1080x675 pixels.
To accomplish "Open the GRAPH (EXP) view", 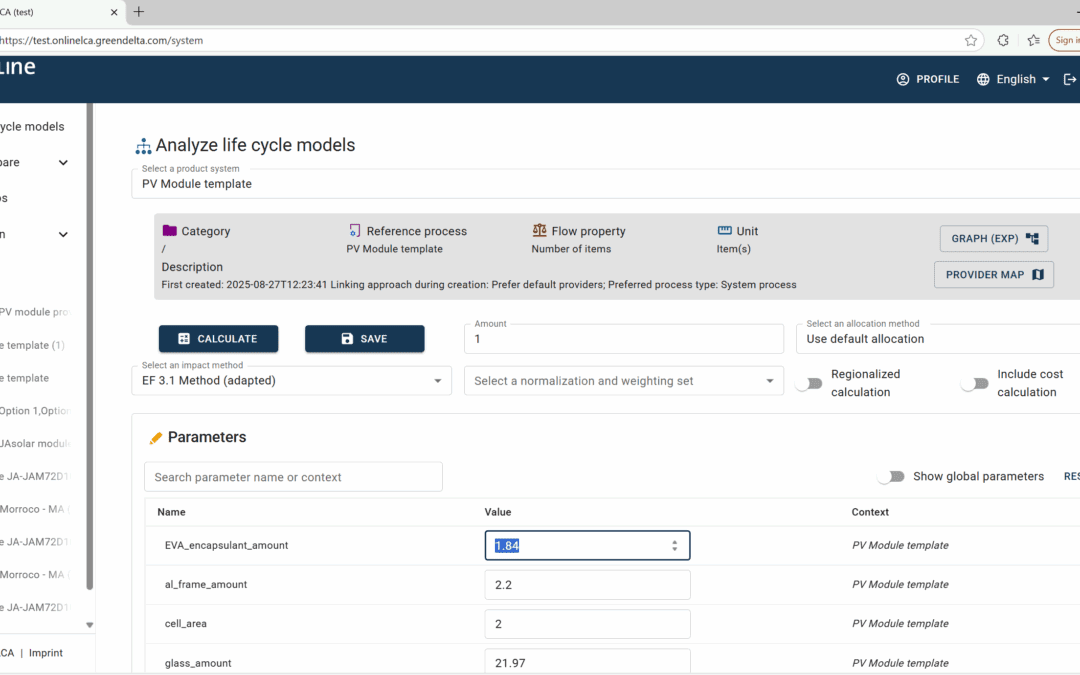I will pyautogui.click(x=993, y=239).
